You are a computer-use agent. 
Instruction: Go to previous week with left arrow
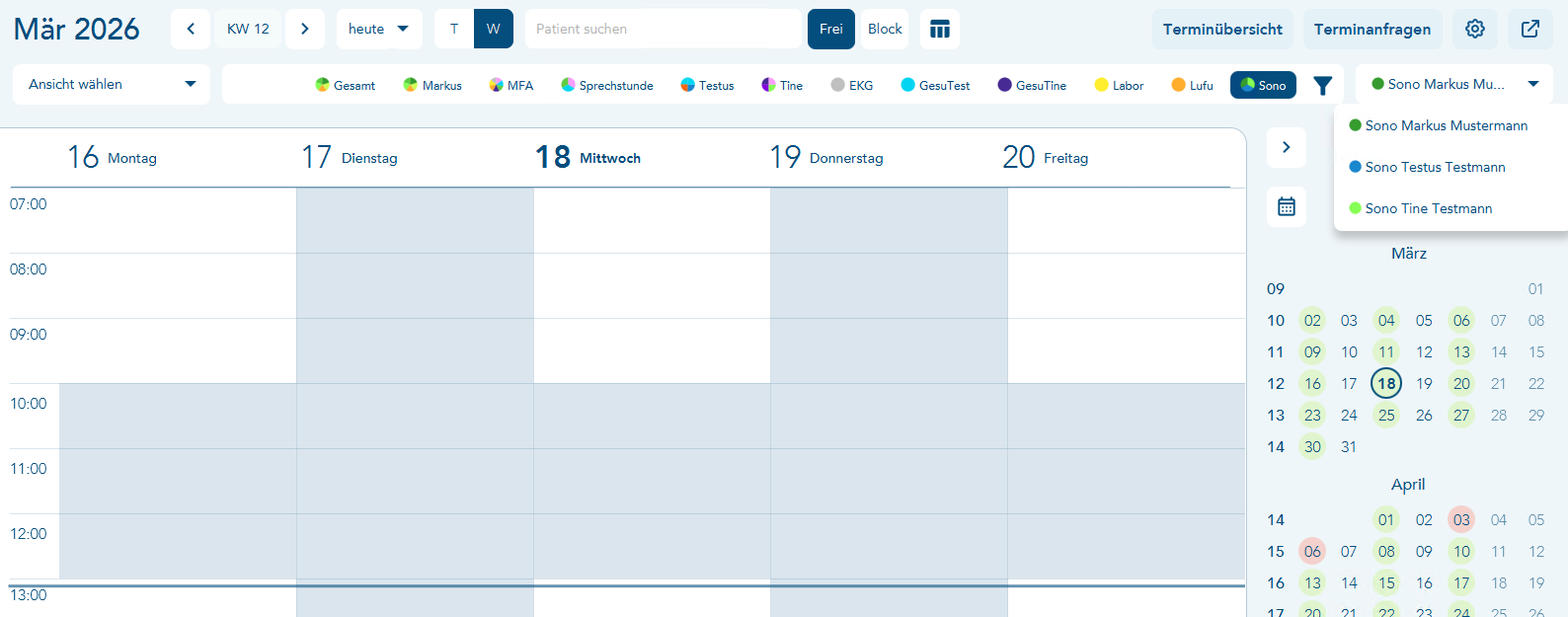191,30
